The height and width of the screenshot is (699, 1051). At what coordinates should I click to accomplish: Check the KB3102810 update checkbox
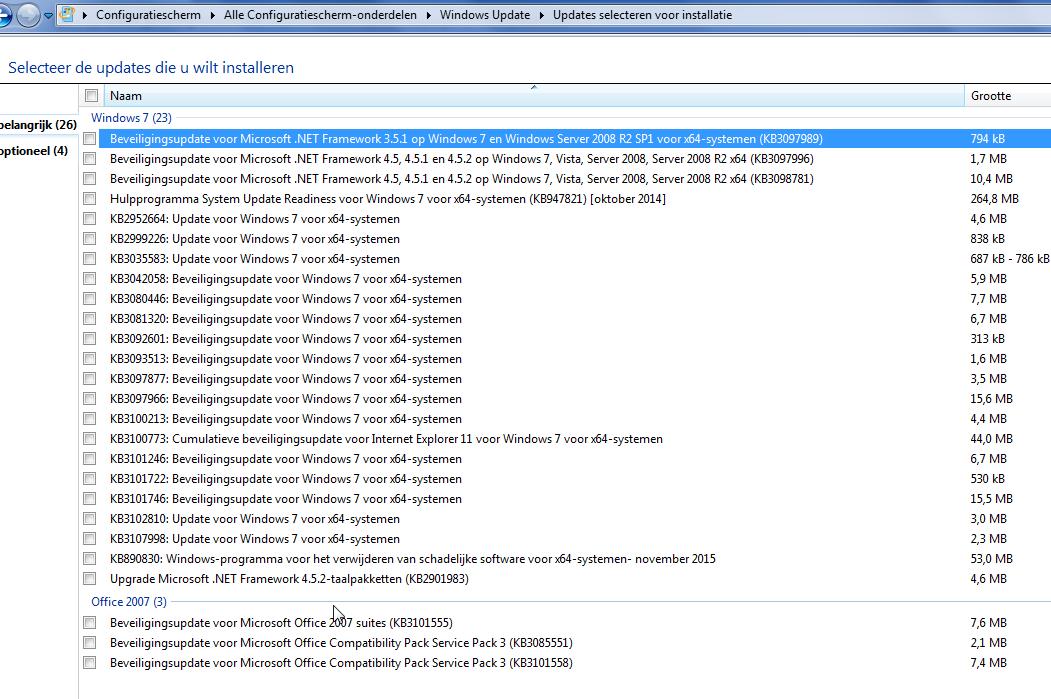[x=90, y=519]
